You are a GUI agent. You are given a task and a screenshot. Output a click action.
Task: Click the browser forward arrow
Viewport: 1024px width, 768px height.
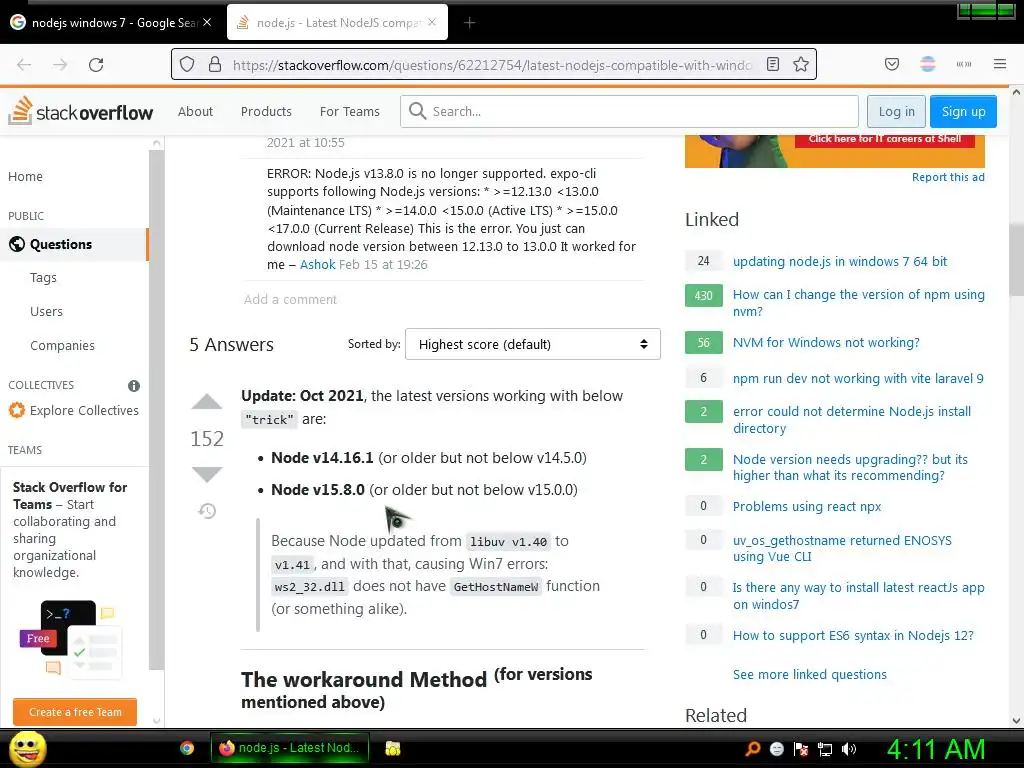[x=60, y=65]
